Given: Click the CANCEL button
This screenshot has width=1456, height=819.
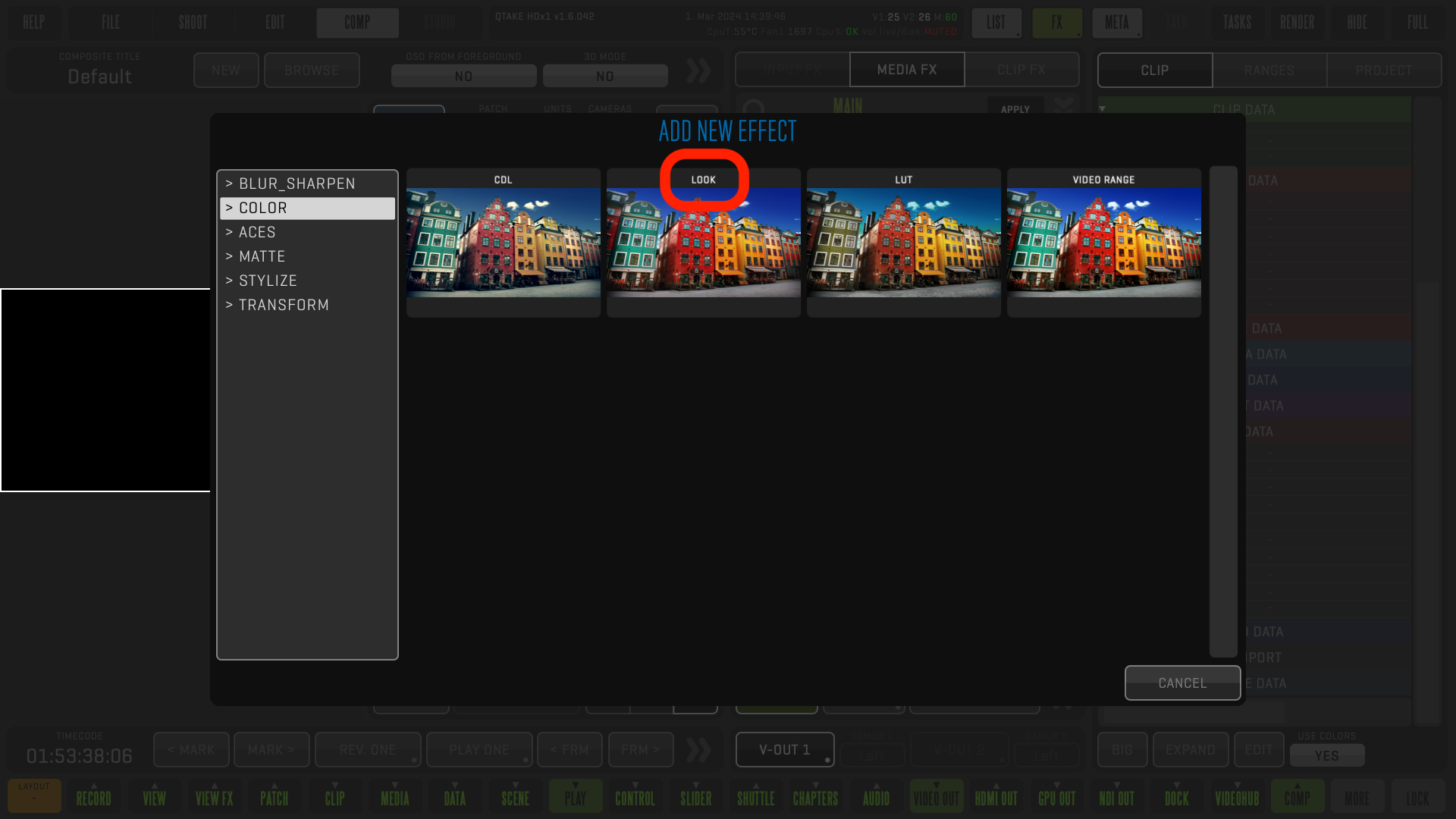Looking at the screenshot, I should point(1182,682).
